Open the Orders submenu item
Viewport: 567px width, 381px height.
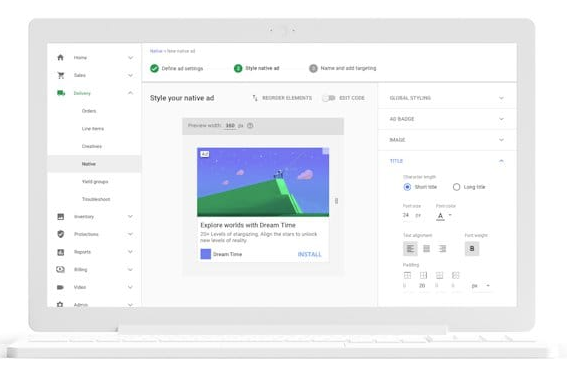click(x=89, y=111)
